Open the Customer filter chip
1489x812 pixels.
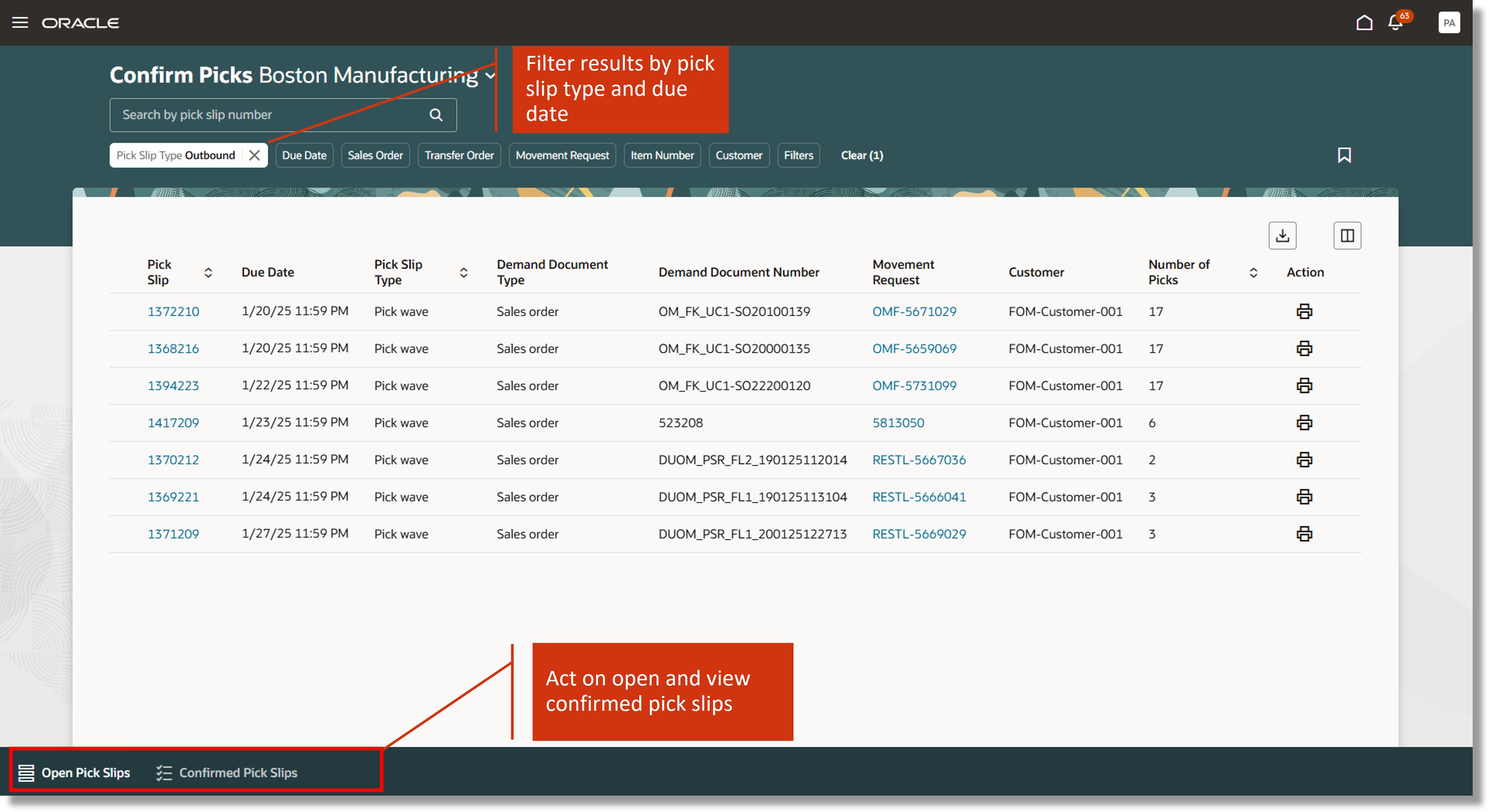739,155
